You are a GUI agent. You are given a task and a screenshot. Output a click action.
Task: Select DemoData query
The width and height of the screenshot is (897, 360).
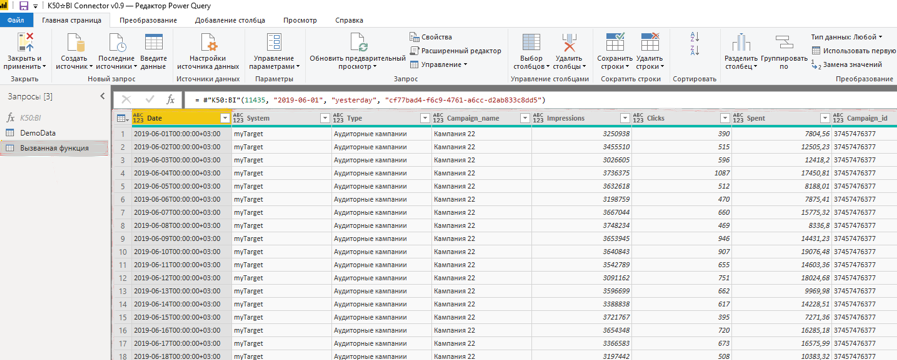pos(54,133)
